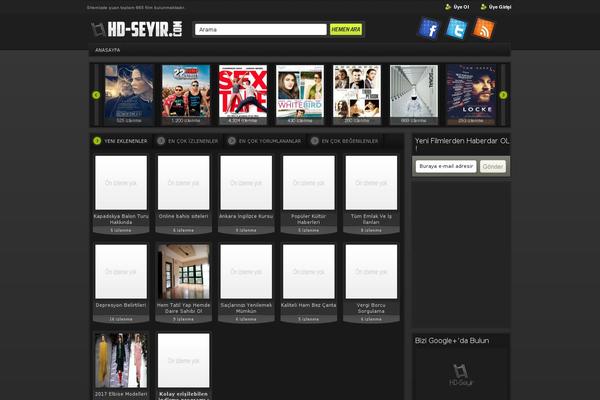Viewport: 600px width, 400px height.
Task: Open the Facebook social icon
Action: click(429, 28)
